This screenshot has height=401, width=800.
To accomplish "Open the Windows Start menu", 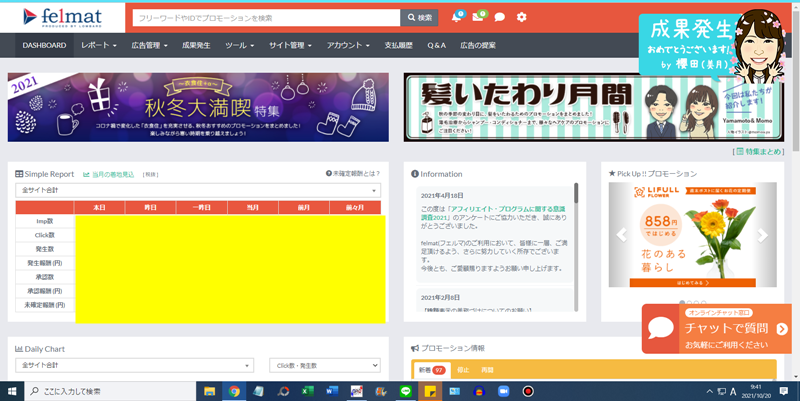I will (11, 391).
